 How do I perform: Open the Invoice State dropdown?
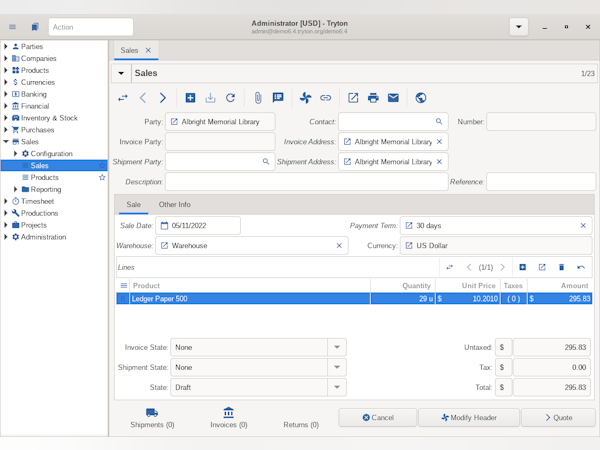[x=338, y=347]
